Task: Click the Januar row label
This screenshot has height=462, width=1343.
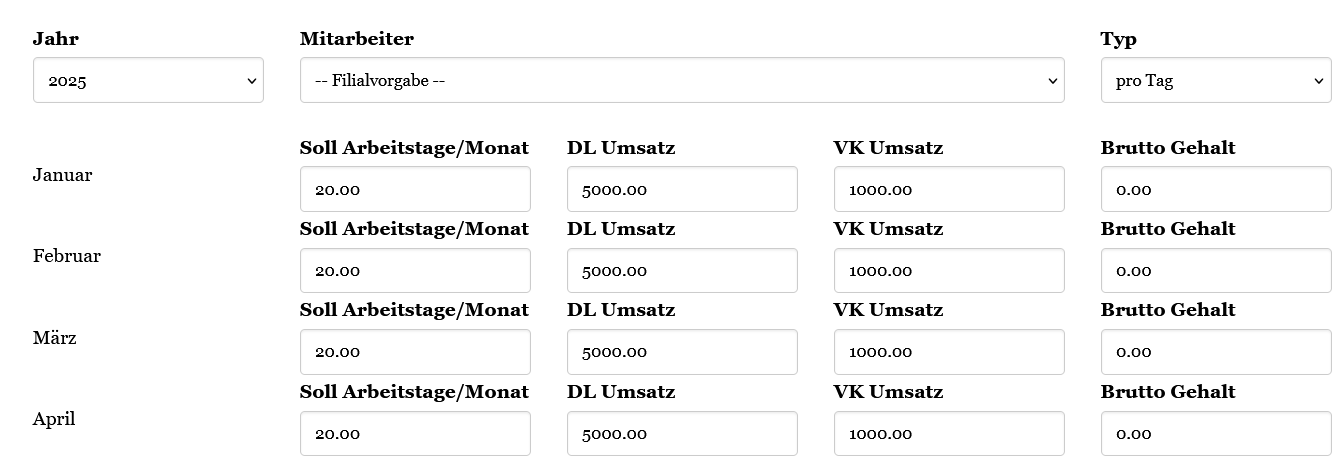Action: pyautogui.click(x=62, y=175)
